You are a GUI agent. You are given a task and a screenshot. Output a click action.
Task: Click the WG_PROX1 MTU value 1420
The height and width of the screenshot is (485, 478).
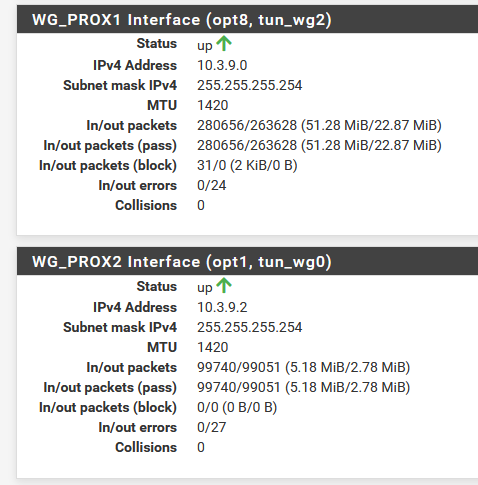(213, 105)
